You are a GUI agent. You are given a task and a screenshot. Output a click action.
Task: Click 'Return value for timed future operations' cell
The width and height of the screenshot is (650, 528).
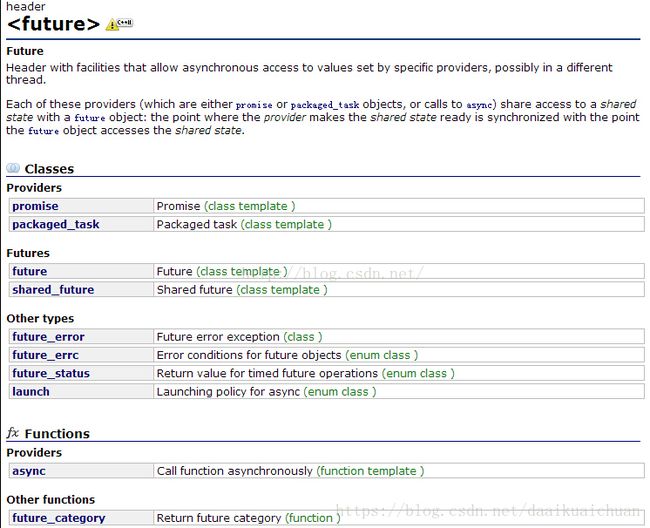[x=399, y=373]
